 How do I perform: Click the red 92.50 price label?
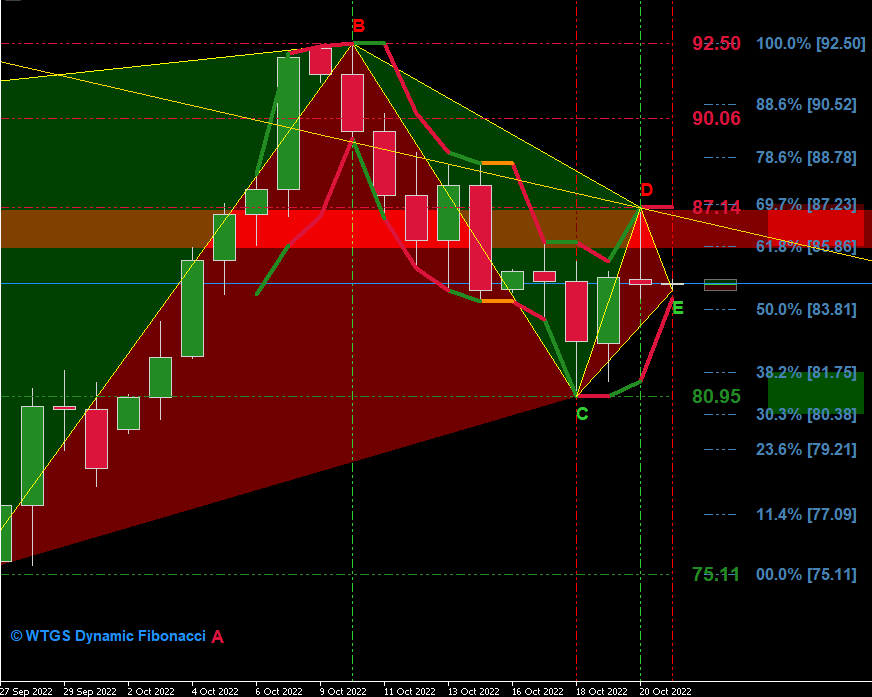[716, 43]
